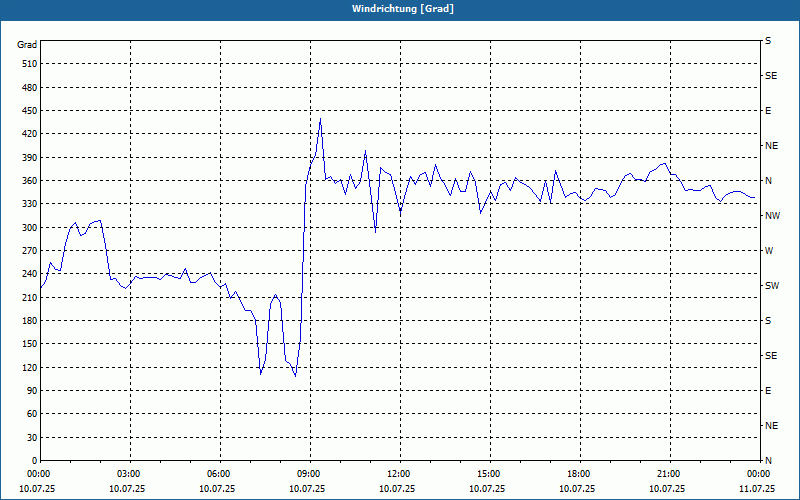Click the 10.07.25 date under 21:00
Viewport: 800px width, 500px height.
click(x=667, y=488)
